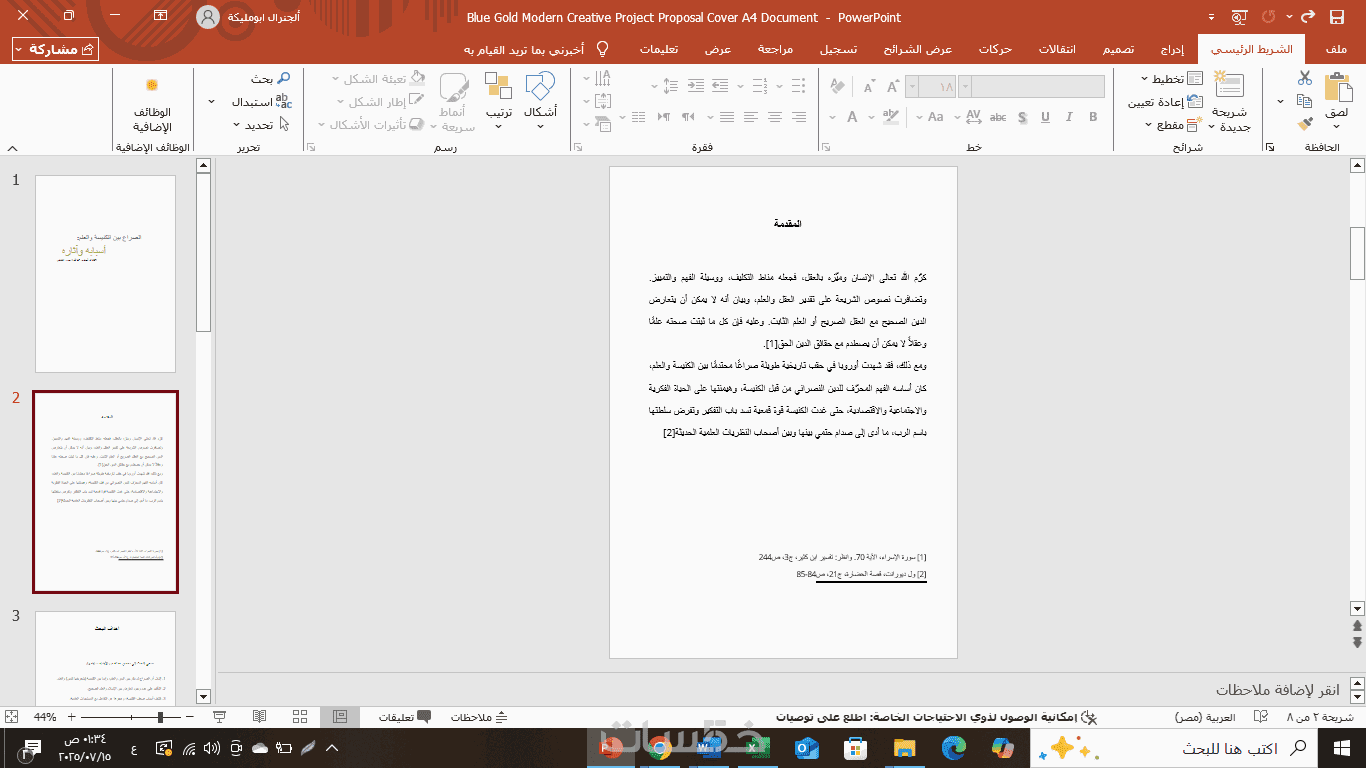Screen dimensions: 1366x768
Task: Switch to Reading View icon
Action: click(x=260, y=717)
